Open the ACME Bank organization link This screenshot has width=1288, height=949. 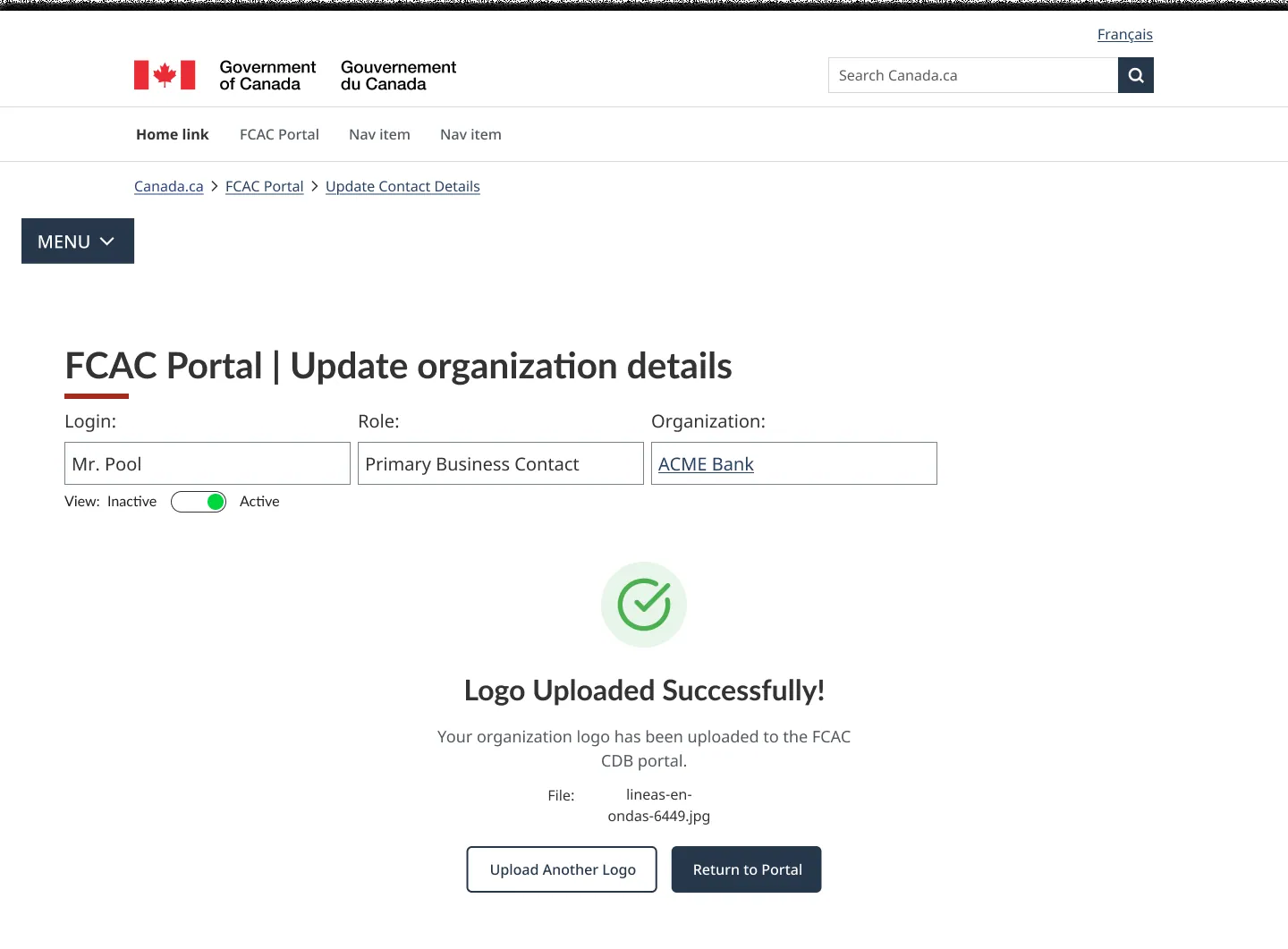(706, 464)
